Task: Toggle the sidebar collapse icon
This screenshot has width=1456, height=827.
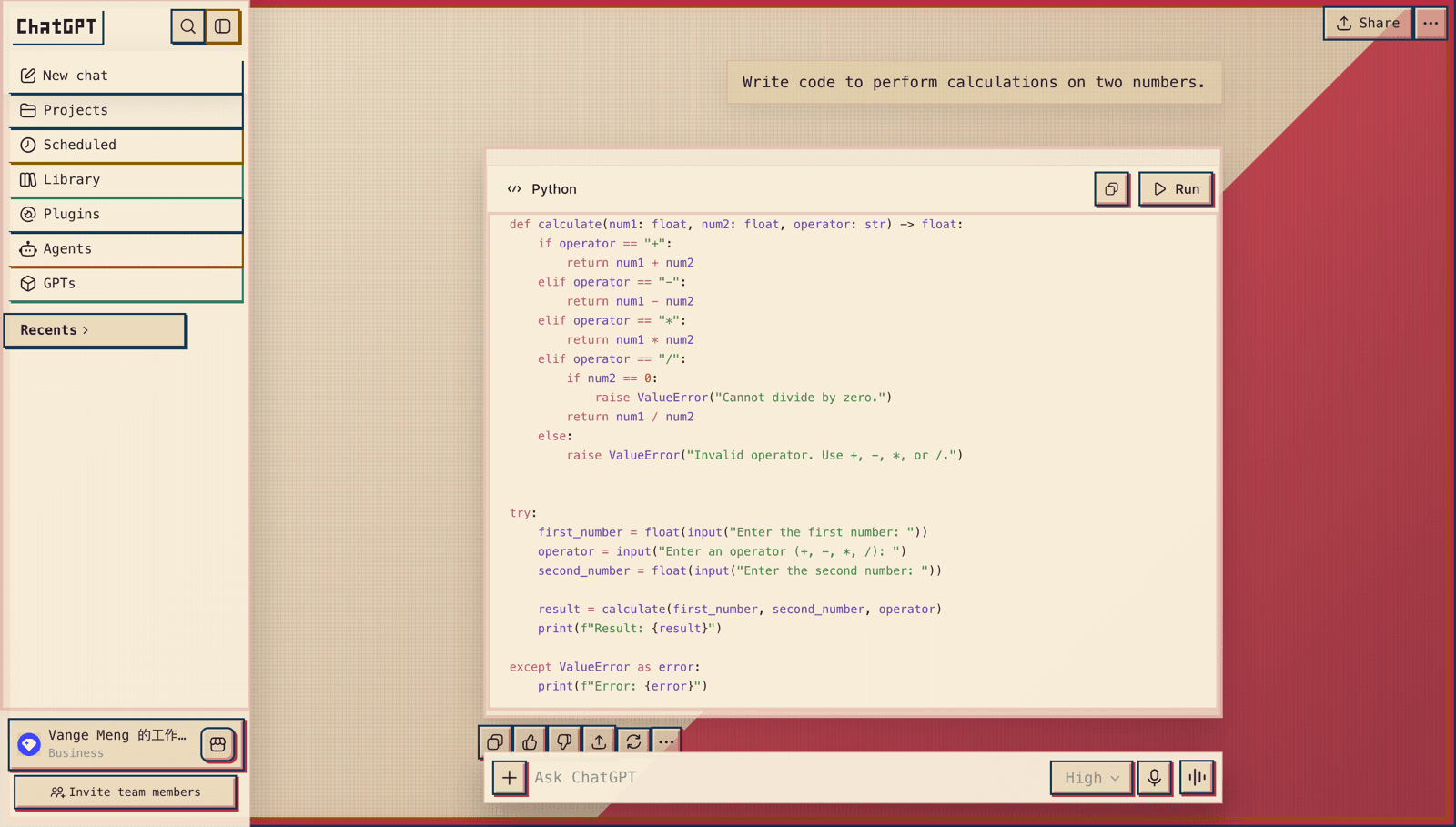Action: [x=223, y=26]
